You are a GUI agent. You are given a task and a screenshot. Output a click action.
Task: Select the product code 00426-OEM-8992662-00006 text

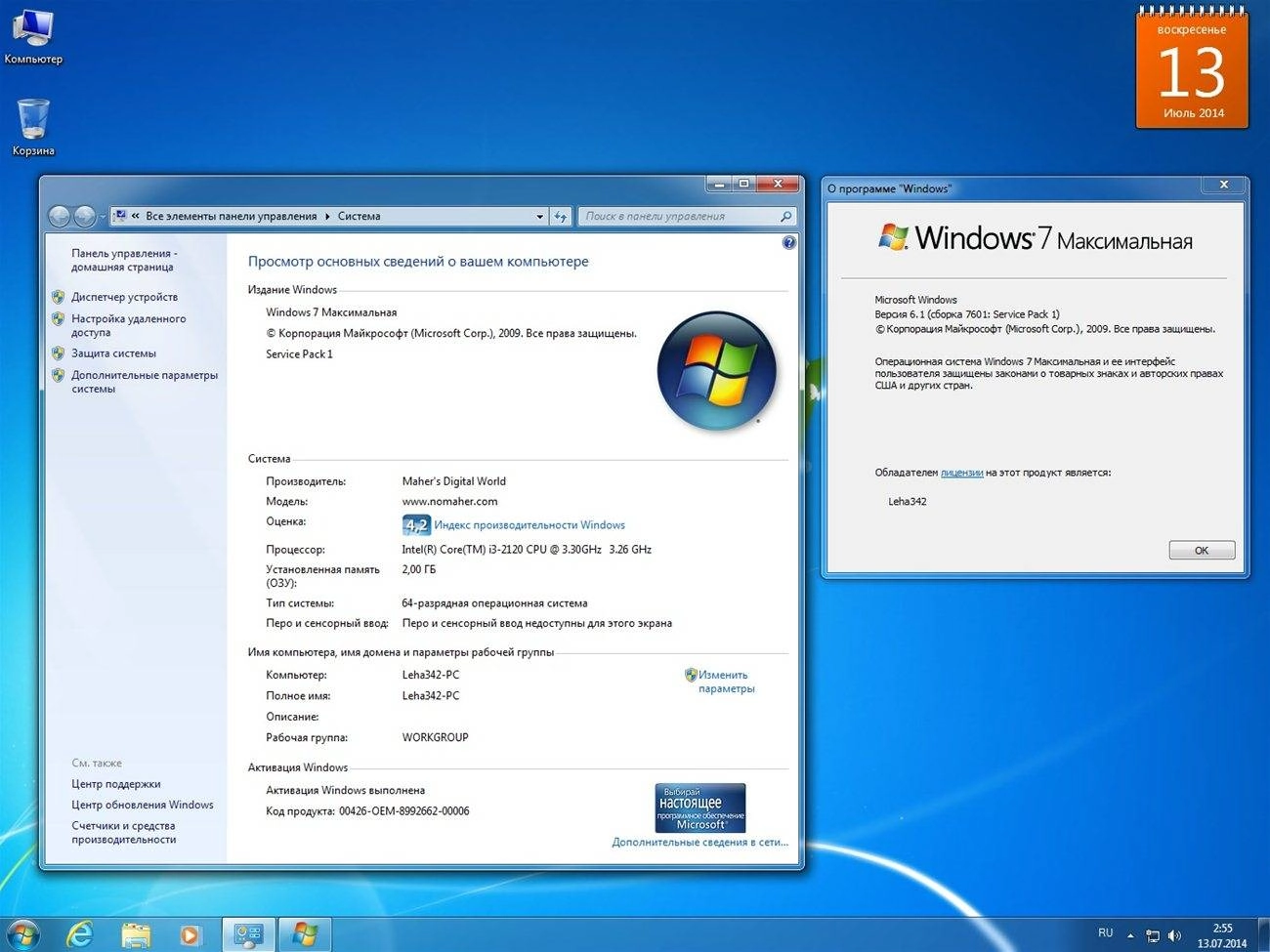point(403,811)
